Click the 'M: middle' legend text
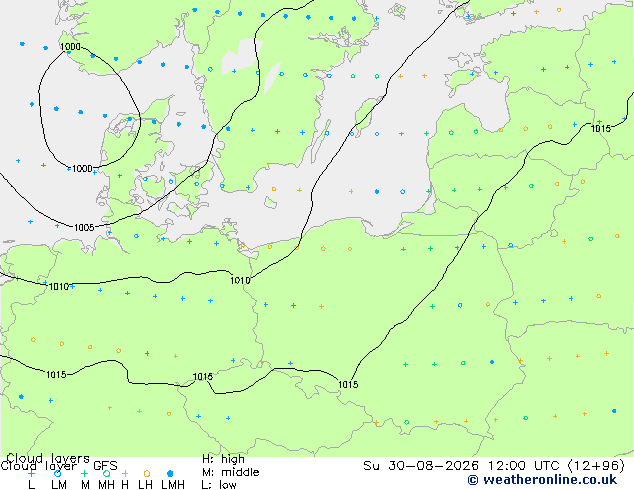Viewport: 634px width, 490px height. coord(230,472)
